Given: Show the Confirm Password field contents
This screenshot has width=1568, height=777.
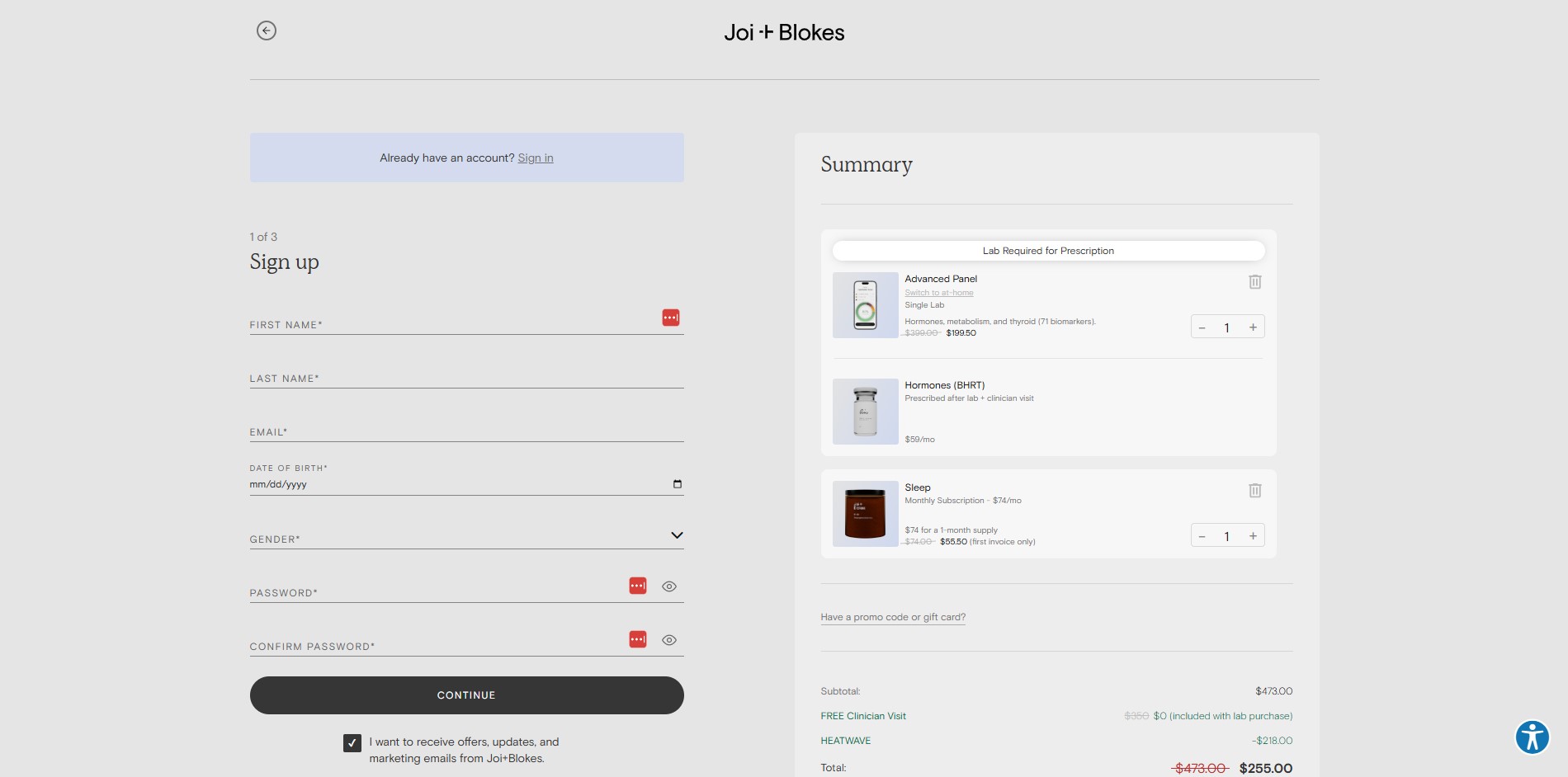Looking at the screenshot, I should (669, 640).
